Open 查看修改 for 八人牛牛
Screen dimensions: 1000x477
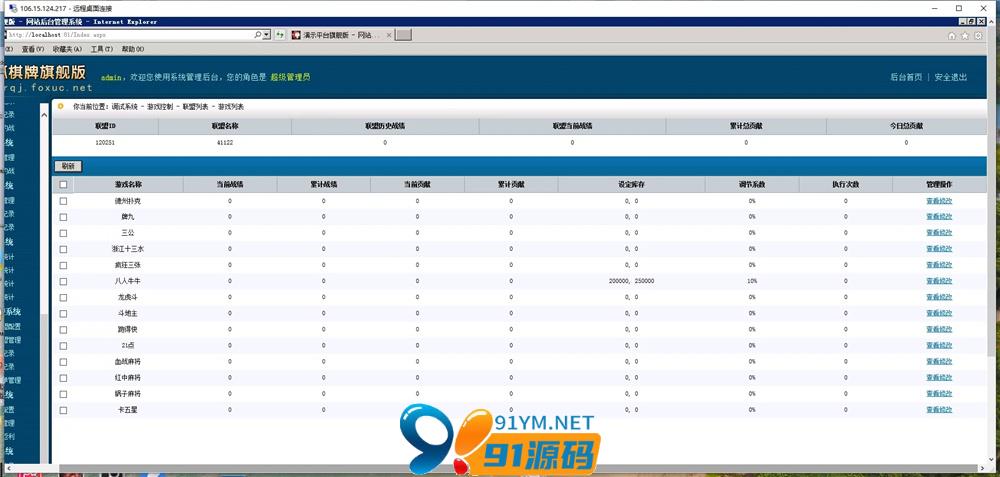[939, 281]
